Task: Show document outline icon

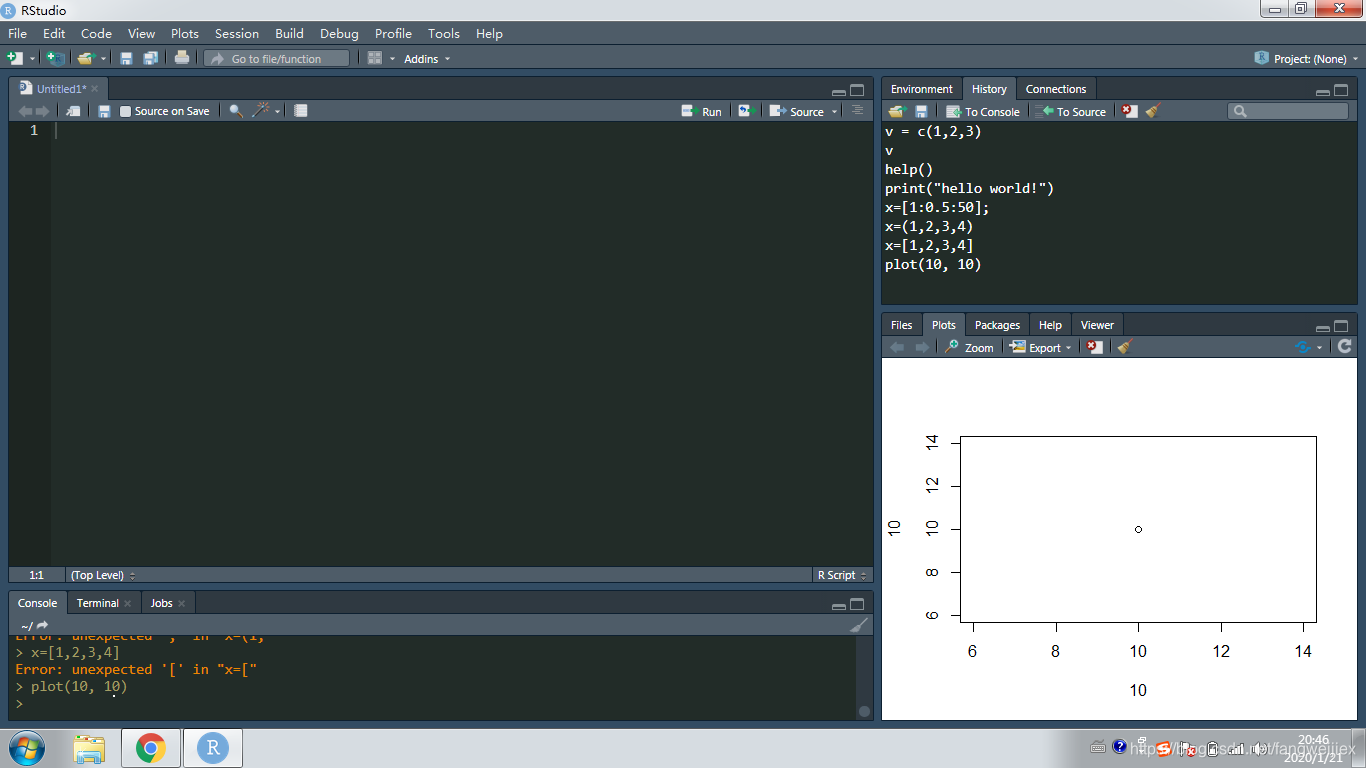Action: (857, 111)
